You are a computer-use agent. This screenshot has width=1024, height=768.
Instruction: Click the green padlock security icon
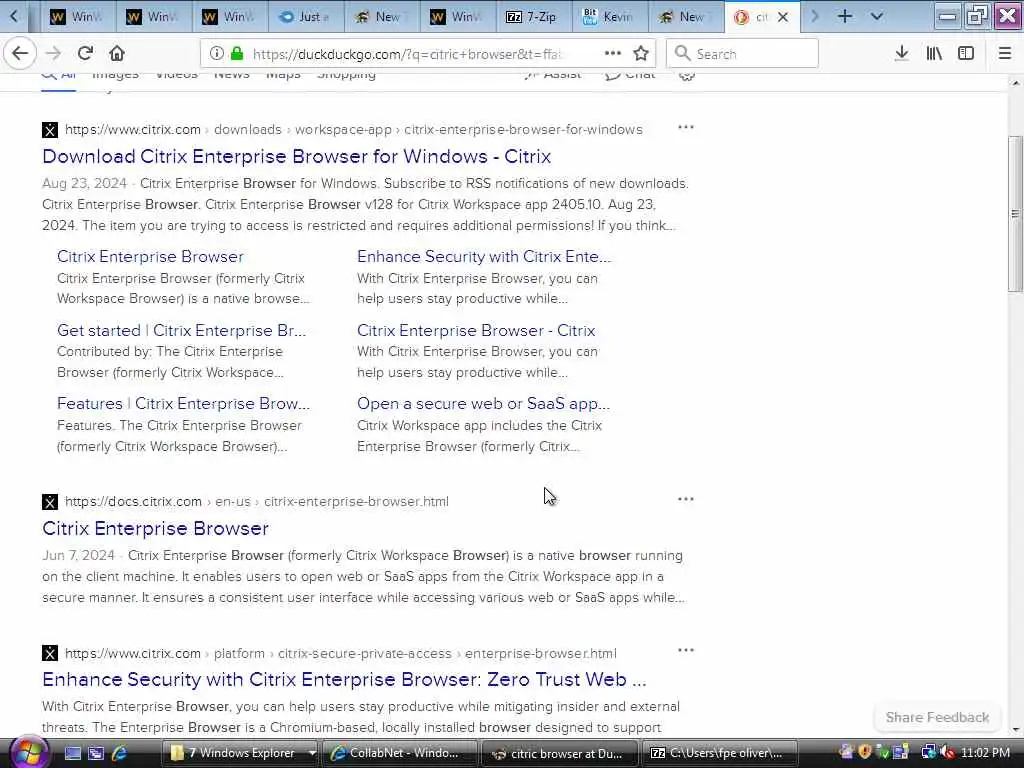click(237, 54)
